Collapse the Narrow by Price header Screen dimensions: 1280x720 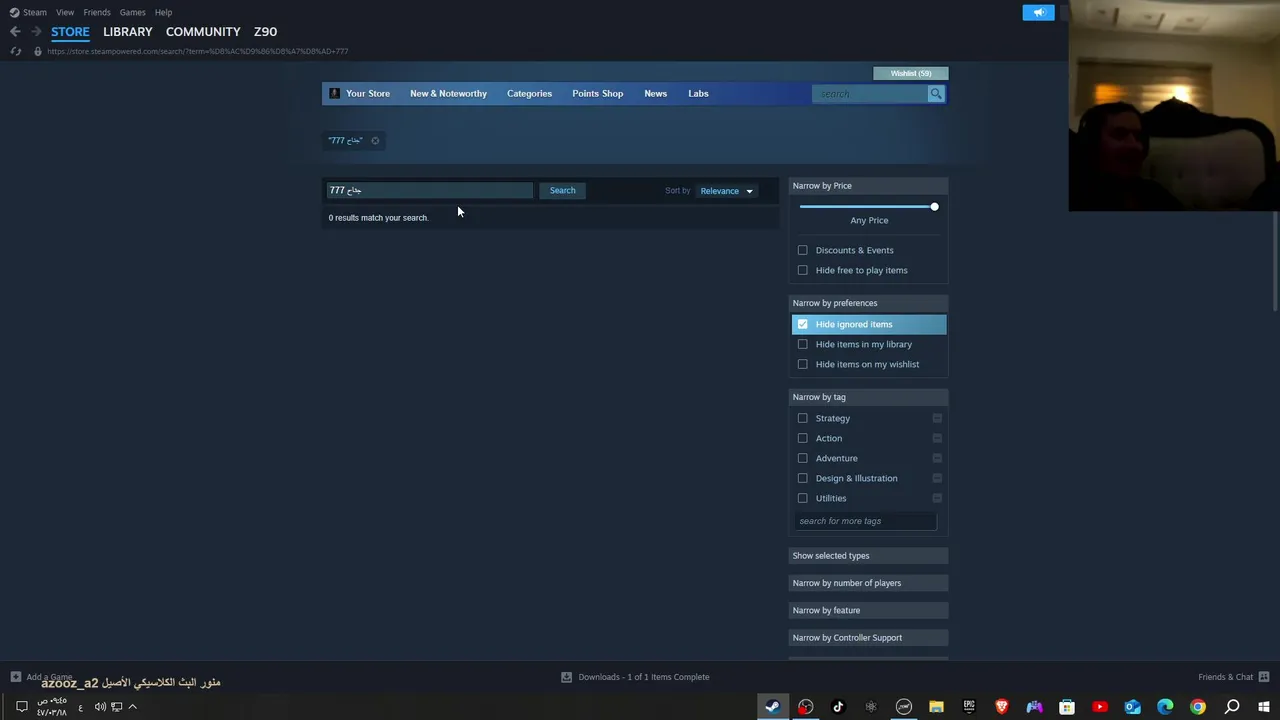868,186
